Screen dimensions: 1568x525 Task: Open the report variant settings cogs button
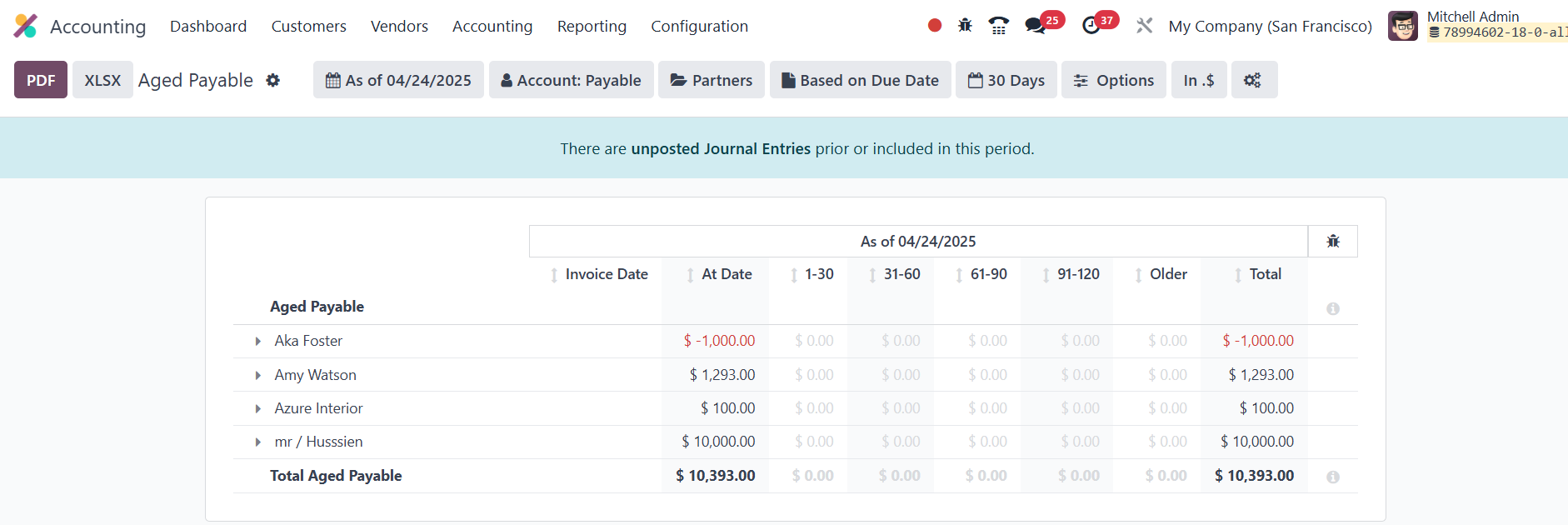pyautogui.click(x=1252, y=81)
